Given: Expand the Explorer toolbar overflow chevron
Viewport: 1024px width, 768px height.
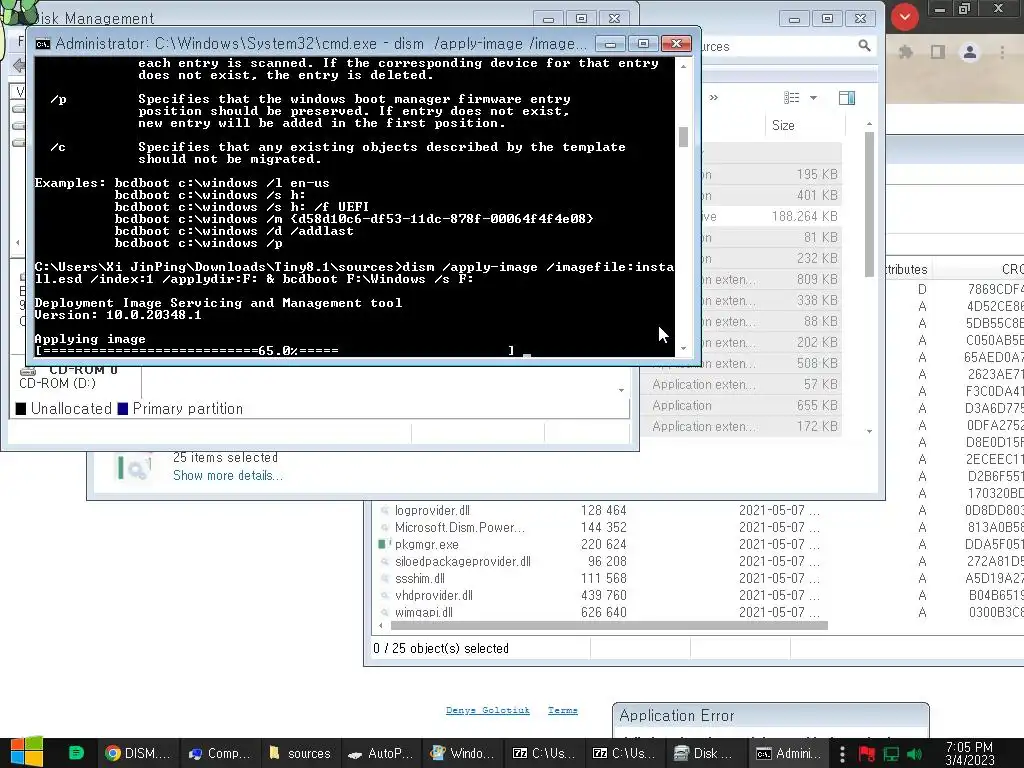Looking at the screenshot, I should coord(714,98).
